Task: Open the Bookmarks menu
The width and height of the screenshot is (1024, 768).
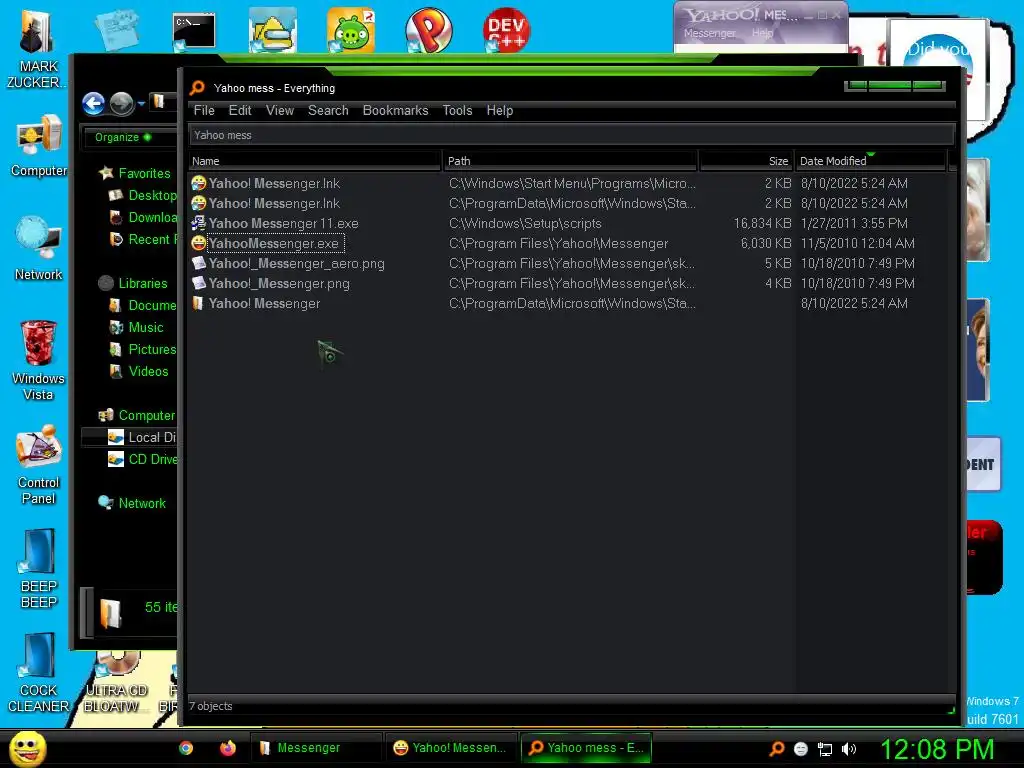Action: [395, 110]
